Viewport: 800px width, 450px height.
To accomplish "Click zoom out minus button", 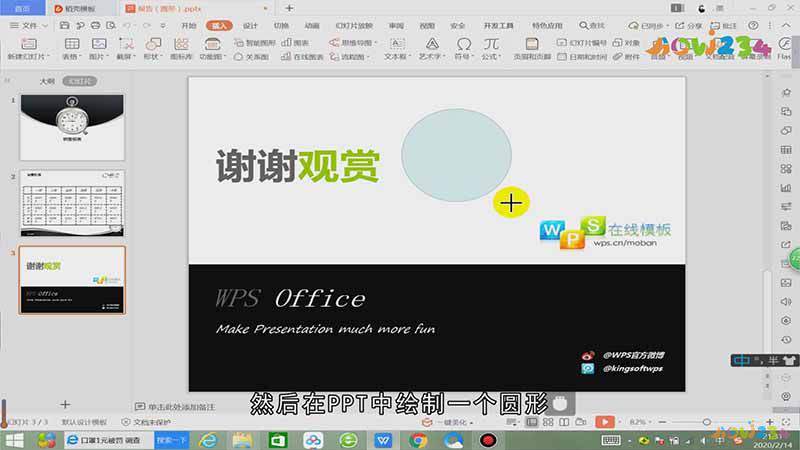I will (662, 422).
